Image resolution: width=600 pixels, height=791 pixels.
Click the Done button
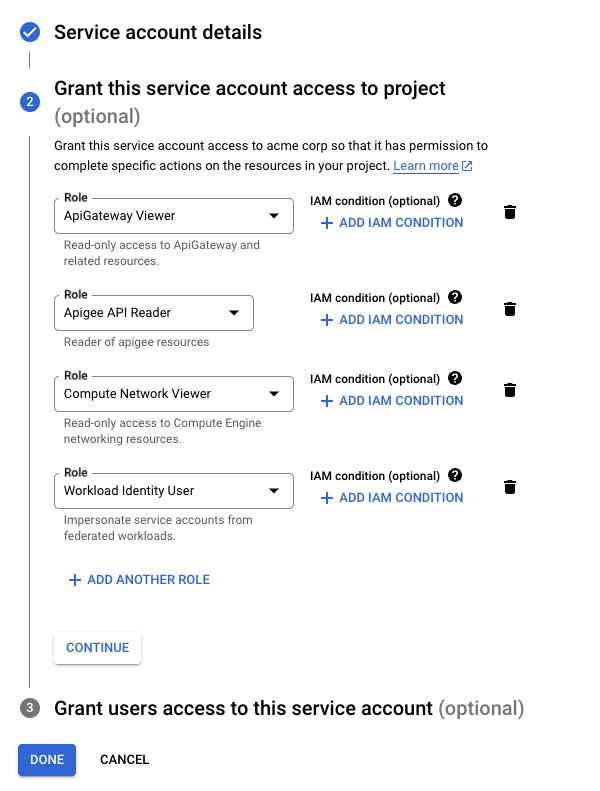point(47,760)
